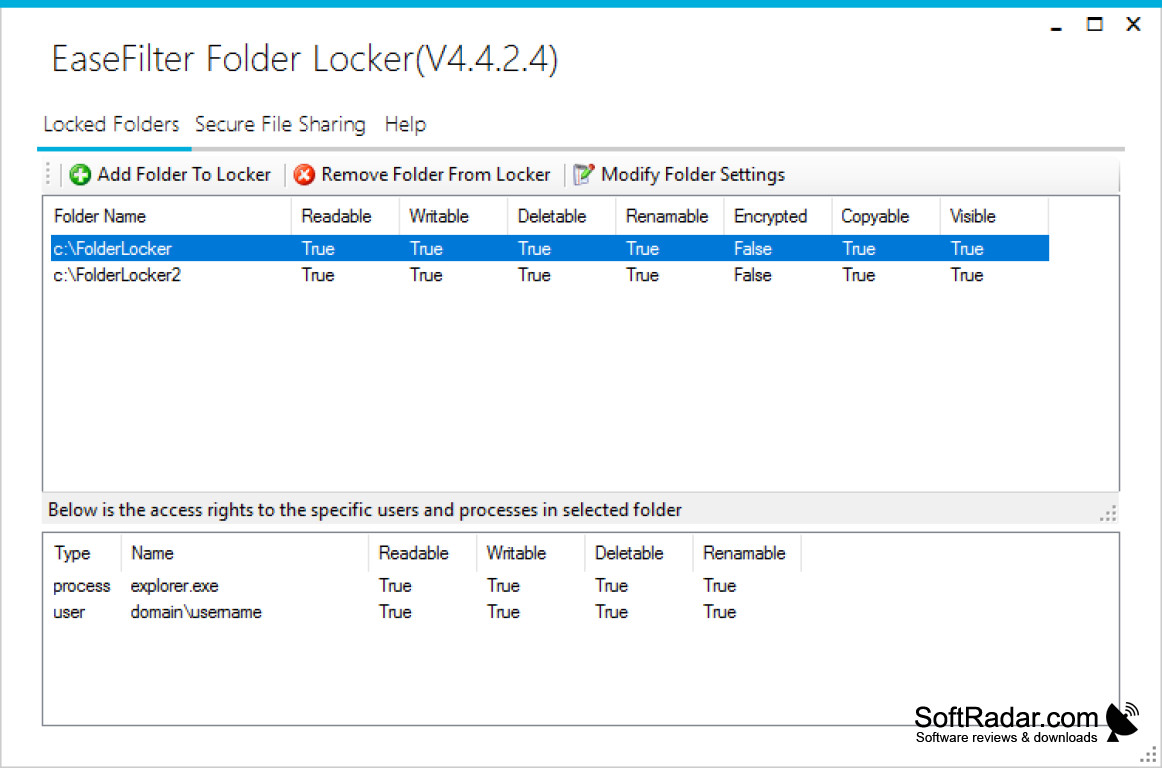Image resolution: width=1162 pixels, height=768 pixels.
Task: Maximize the Folder Locker window
Action: (x=1095, y=24)
